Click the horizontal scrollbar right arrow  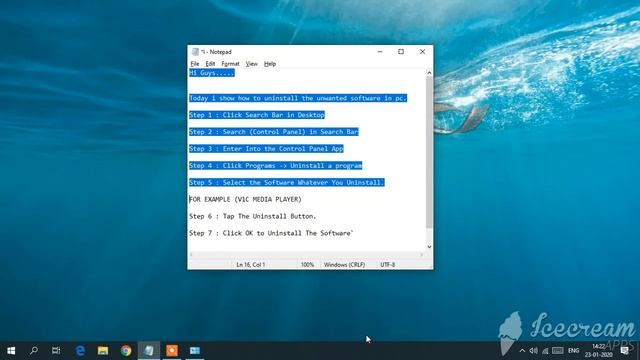[422, 255]
